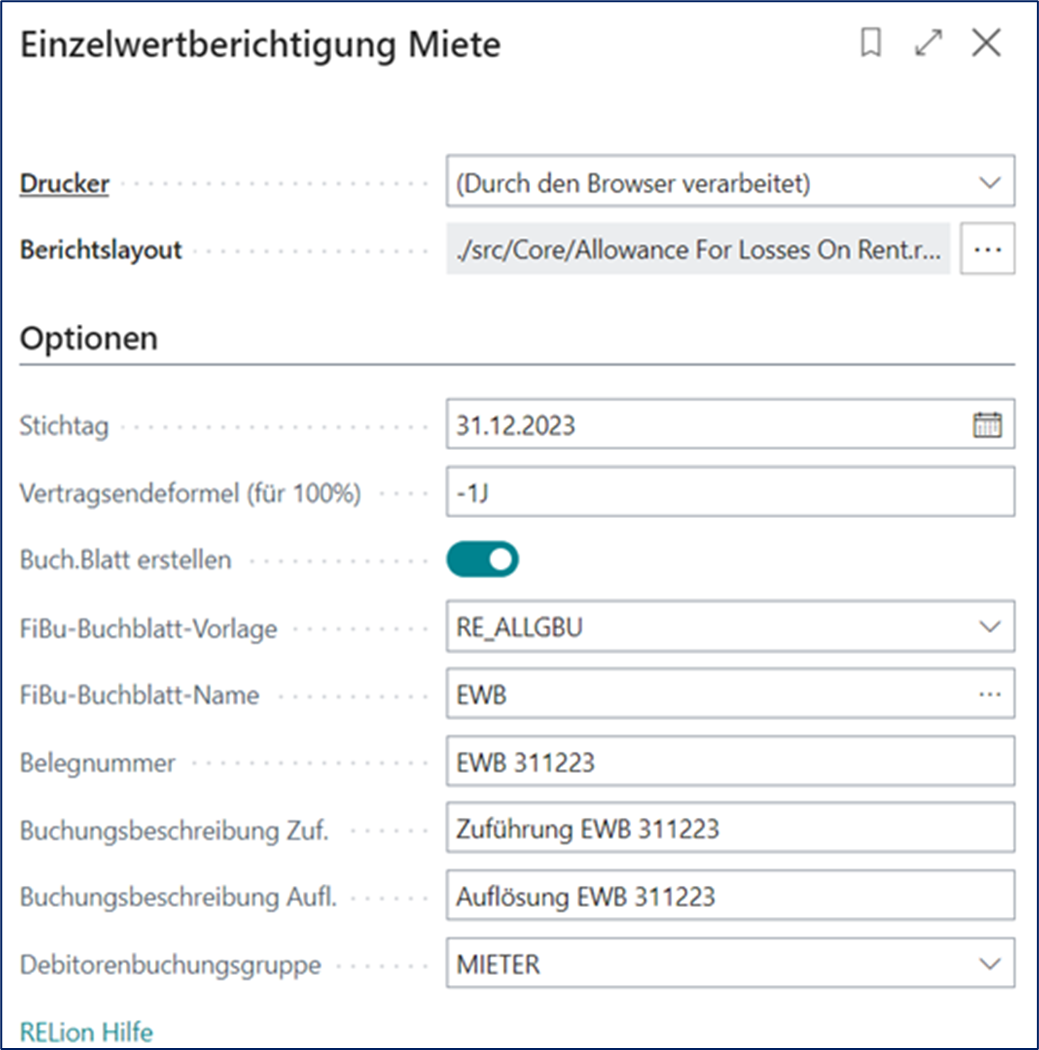
Task: Click the Drucker label link
Action: pyautogui.click(x=65, y=183)
